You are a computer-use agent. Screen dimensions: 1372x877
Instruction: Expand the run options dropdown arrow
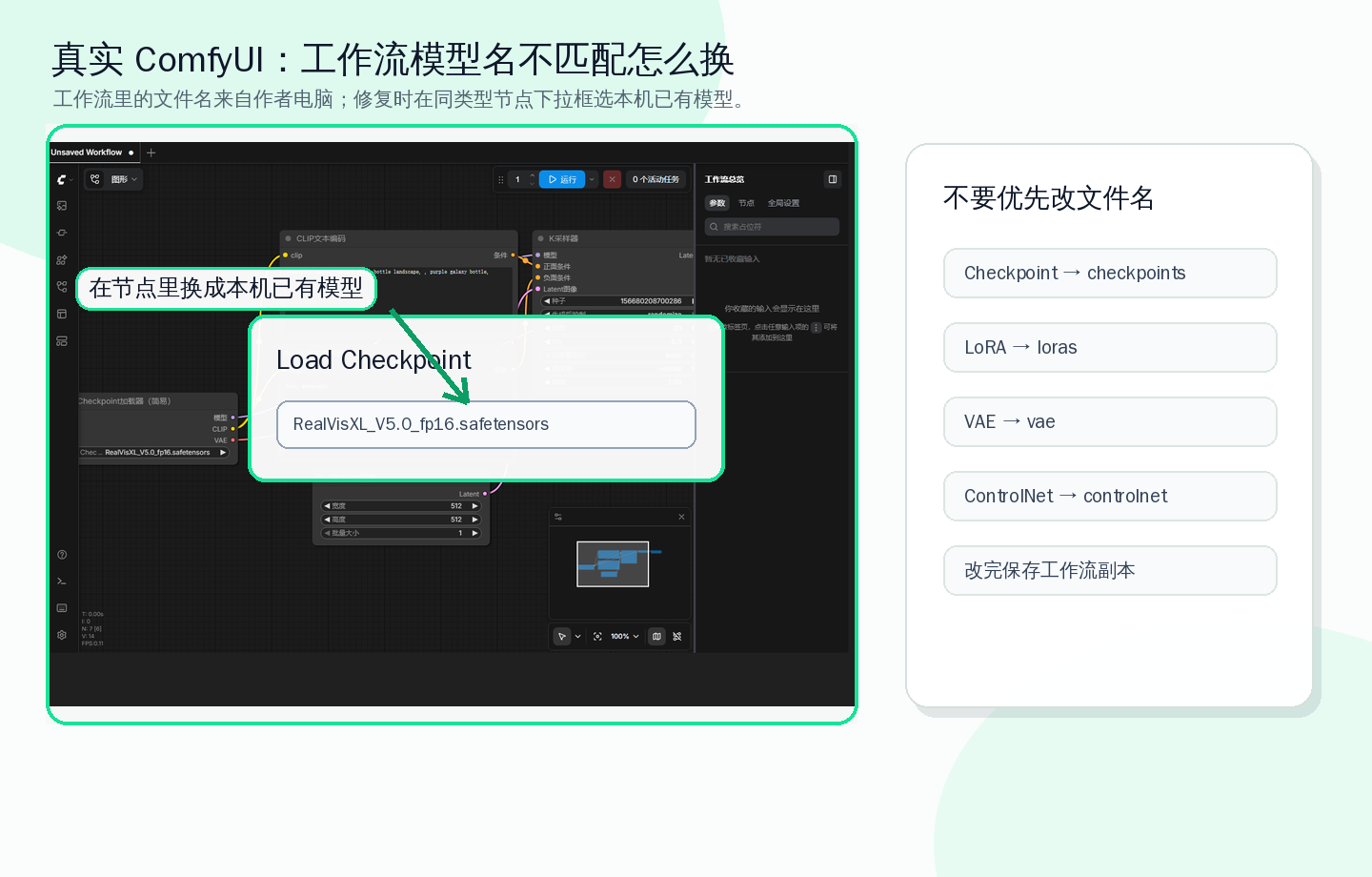tap(592, 179)
